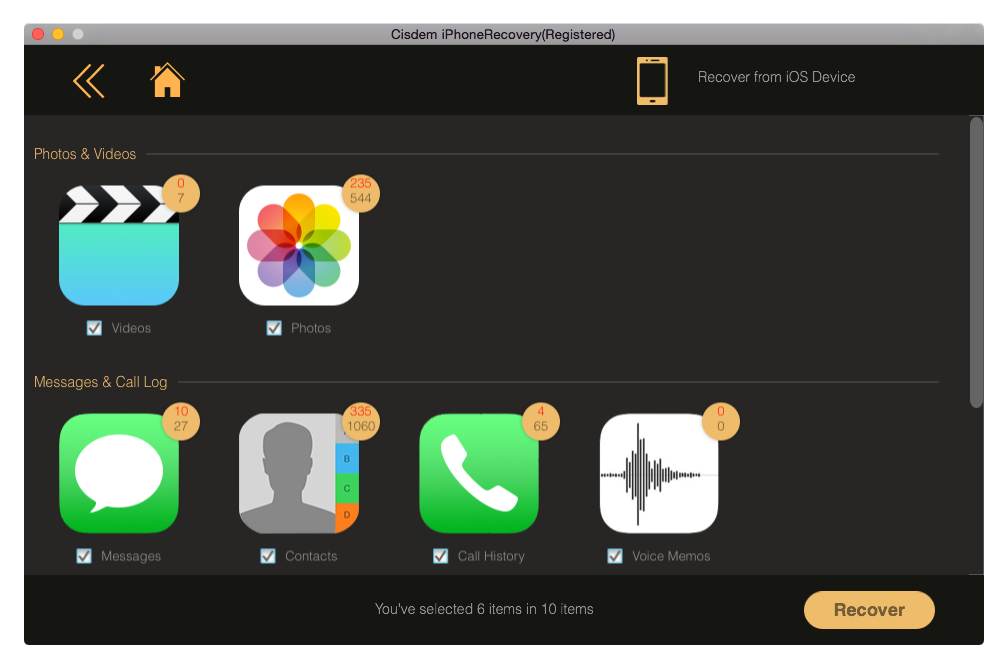Click the Photos count badge 235/544
Screen dimensions: 1008x668
361,192
